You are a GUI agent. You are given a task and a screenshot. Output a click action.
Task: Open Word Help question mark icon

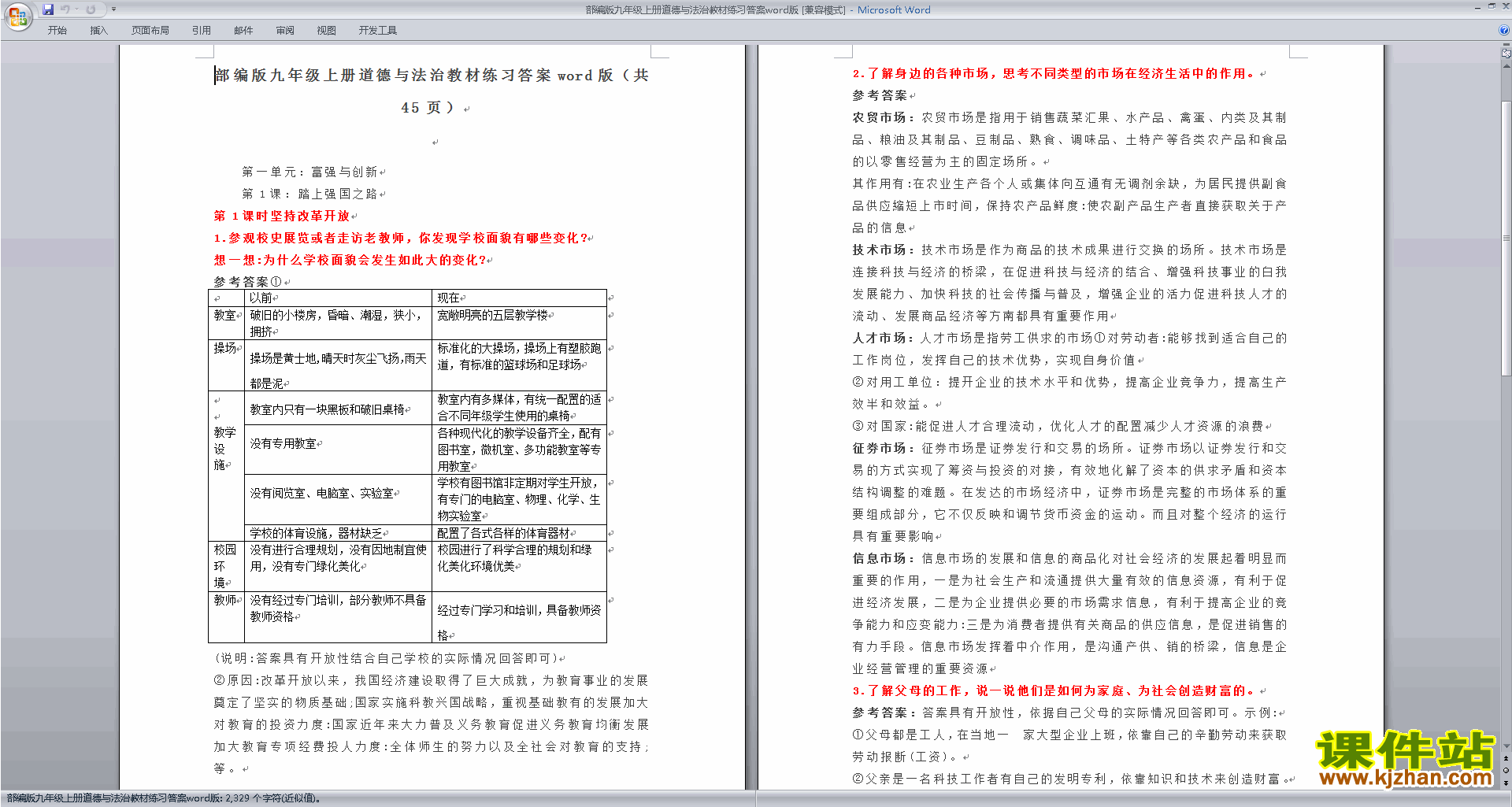pos(1504,30)
